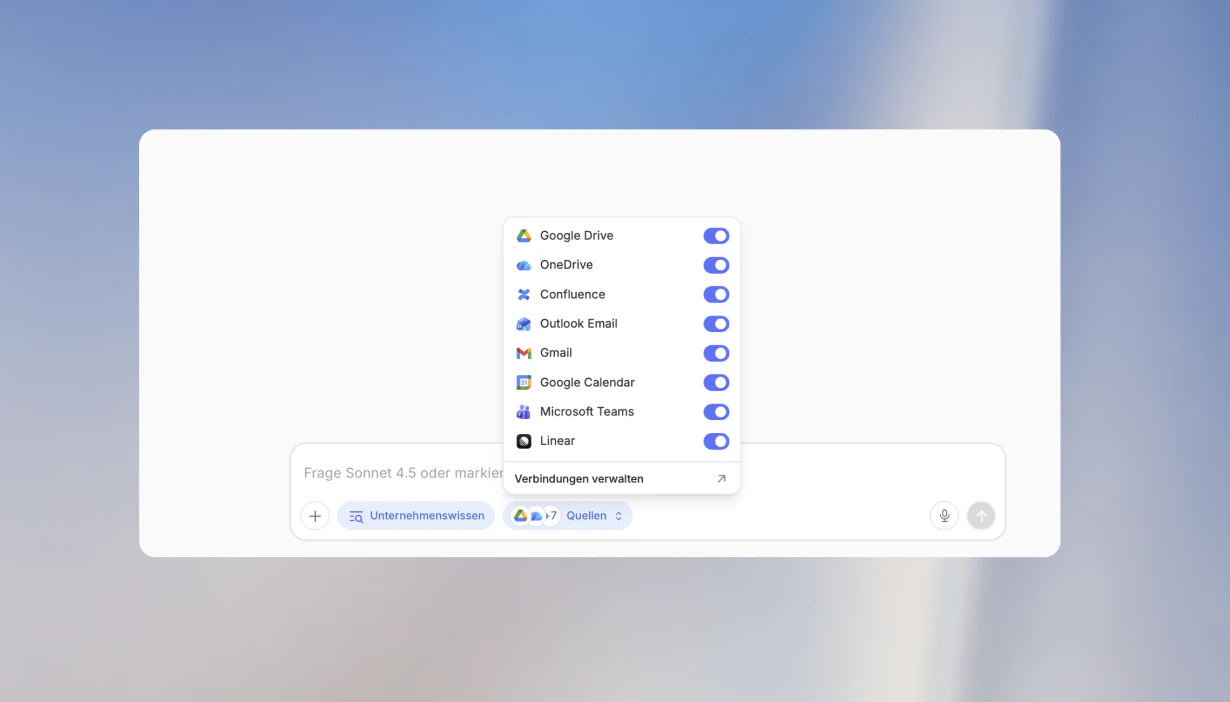Click the Outlook Email icon
Viewport: 1230px width, 702px height.
pyautogui.click(x=523, y=324)
